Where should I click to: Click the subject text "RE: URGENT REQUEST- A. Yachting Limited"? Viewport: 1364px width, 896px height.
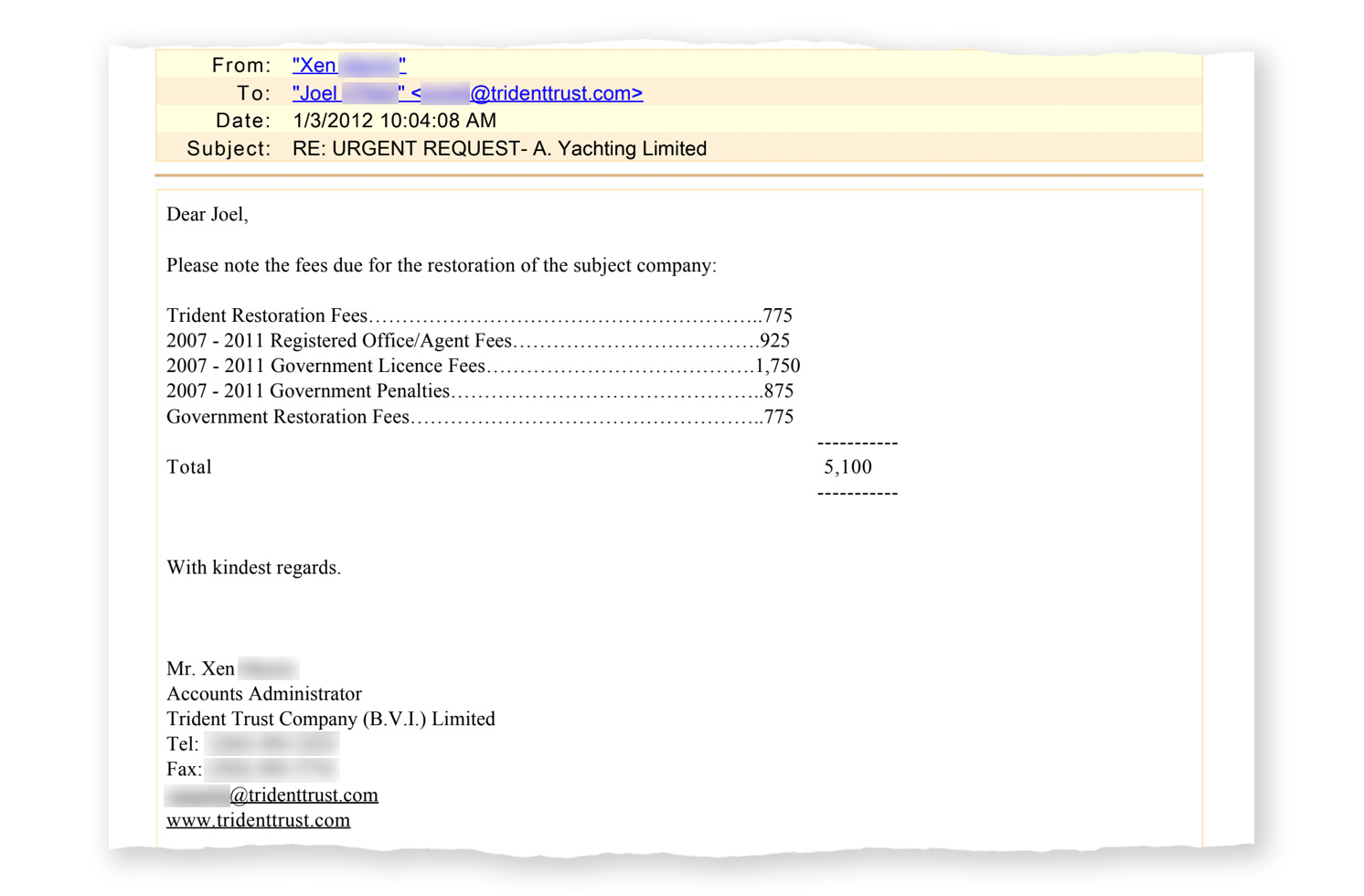coord(499,149)
